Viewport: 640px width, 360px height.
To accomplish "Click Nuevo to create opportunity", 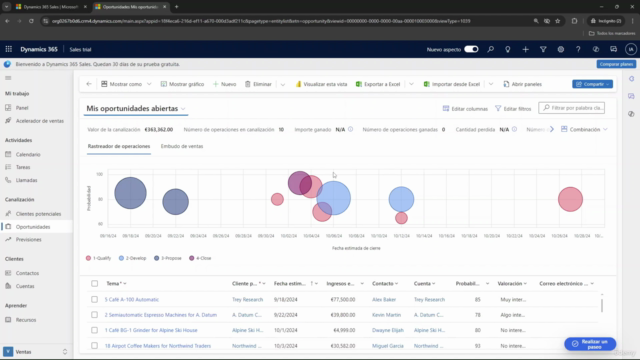I will (224, 84).
